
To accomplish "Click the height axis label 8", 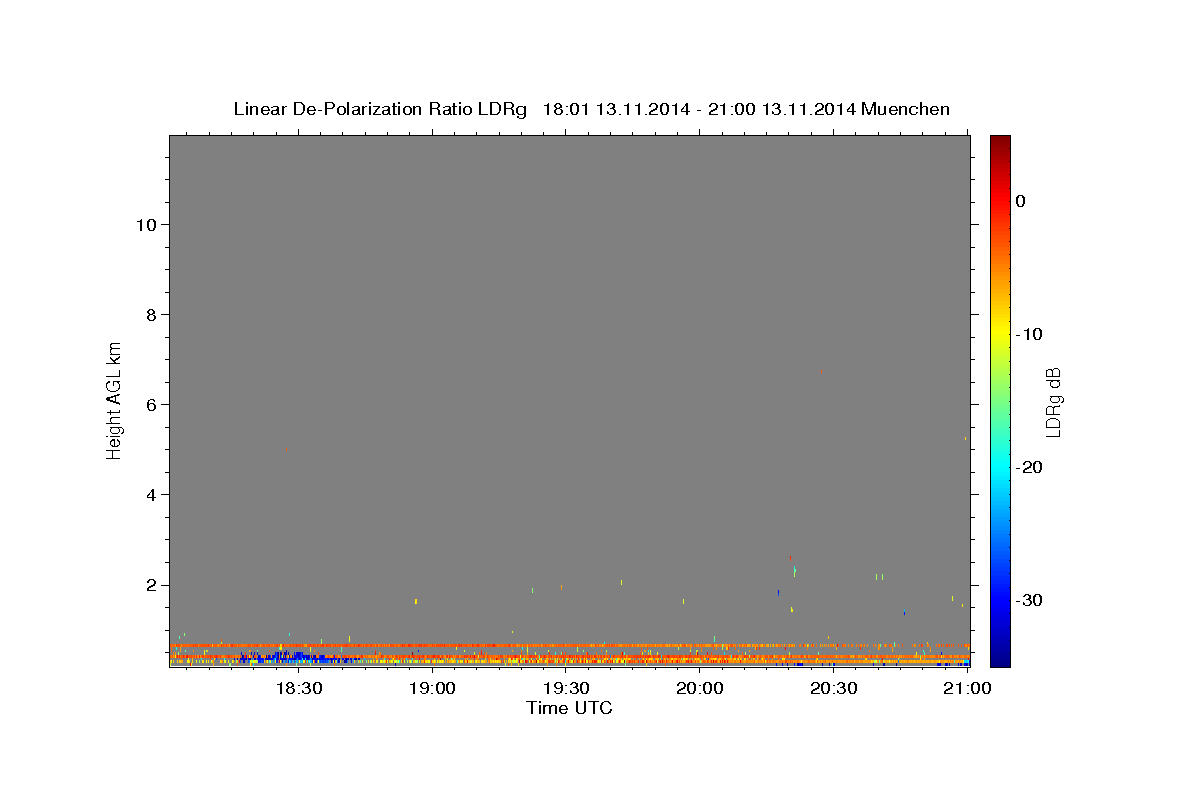I will tap(150, 315).
